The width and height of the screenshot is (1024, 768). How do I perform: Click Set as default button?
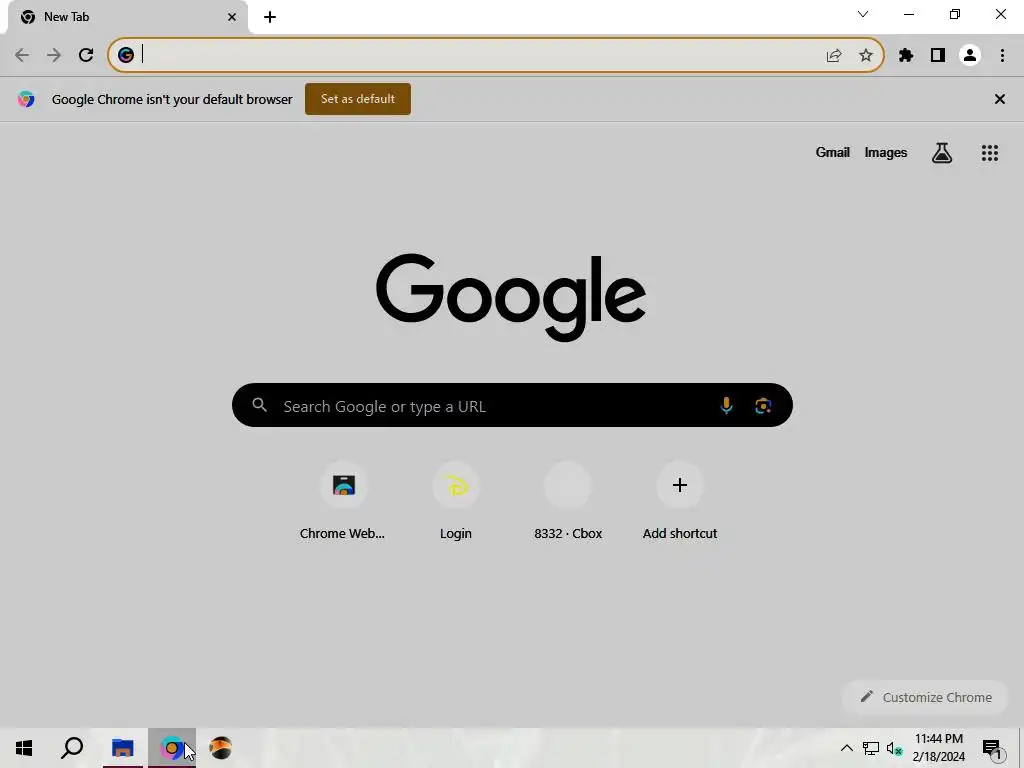358,99
